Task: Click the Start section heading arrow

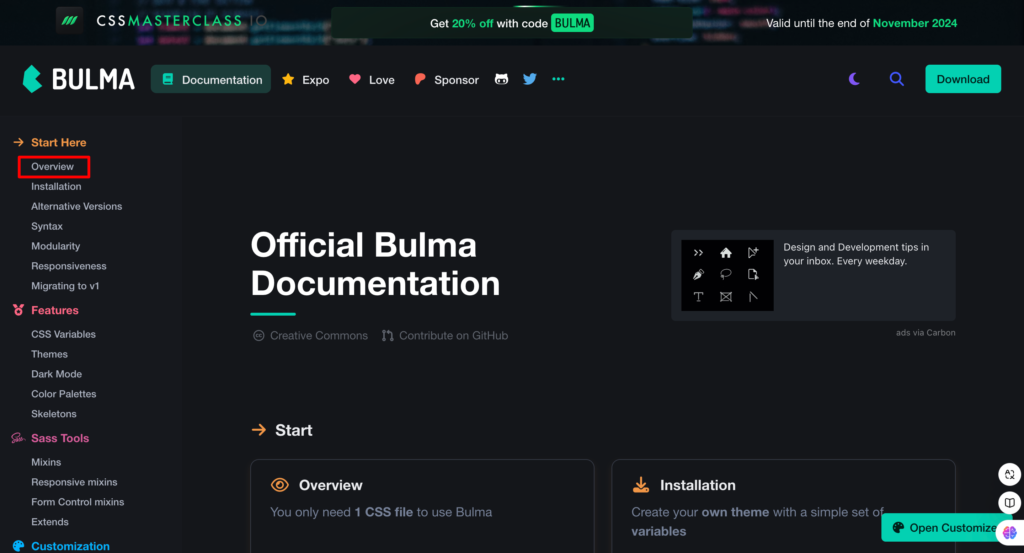Action: click(x=259, y=430)
